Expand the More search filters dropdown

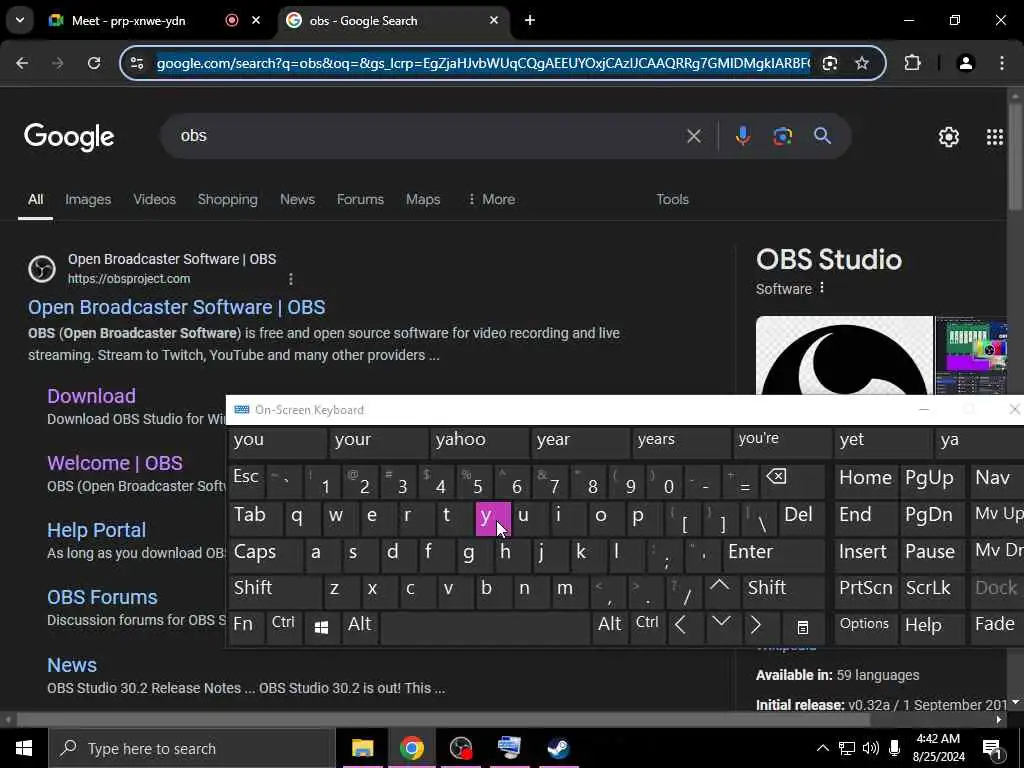492,199
